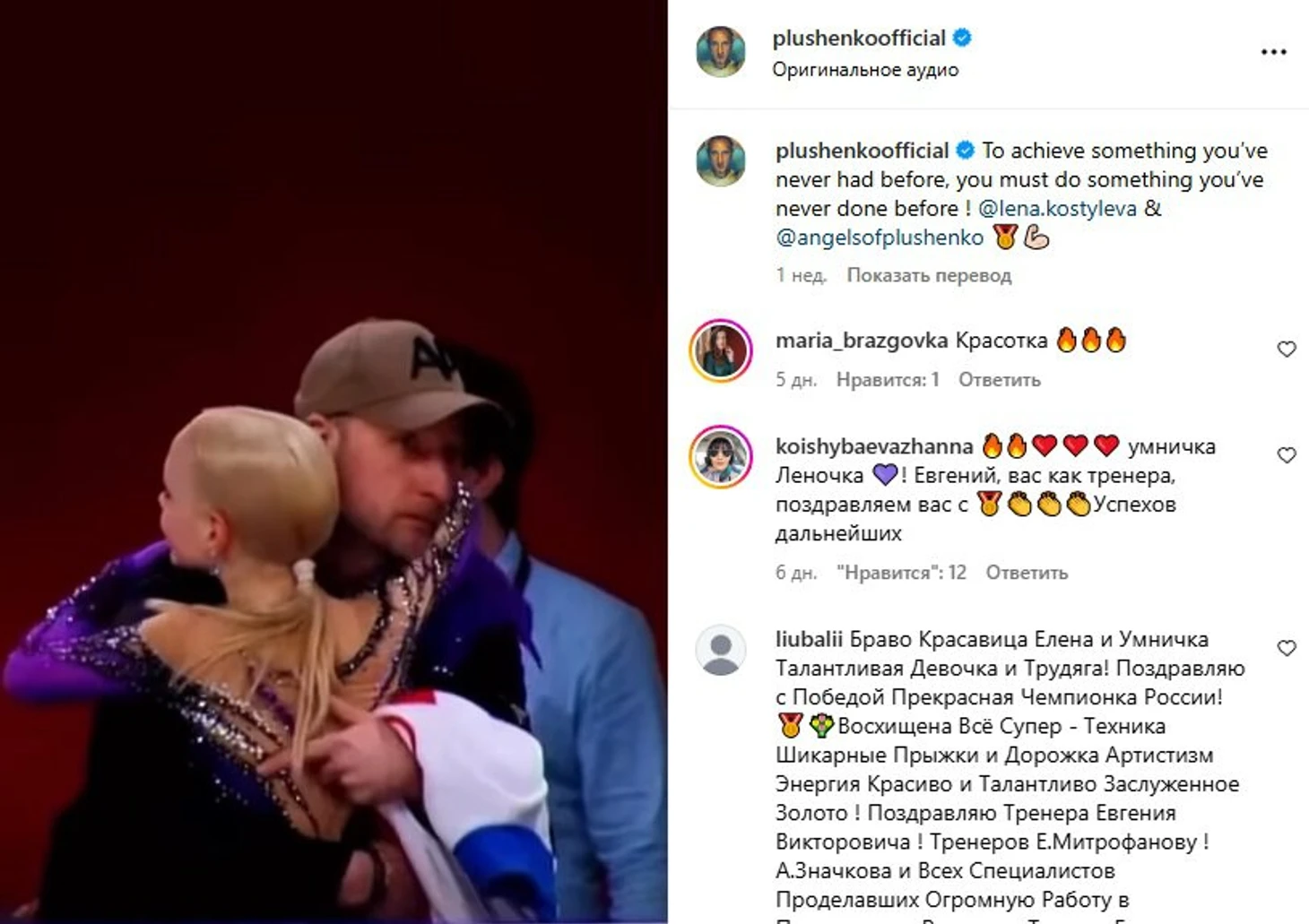Show translation with Показать перевод

(x=929, y=275)
